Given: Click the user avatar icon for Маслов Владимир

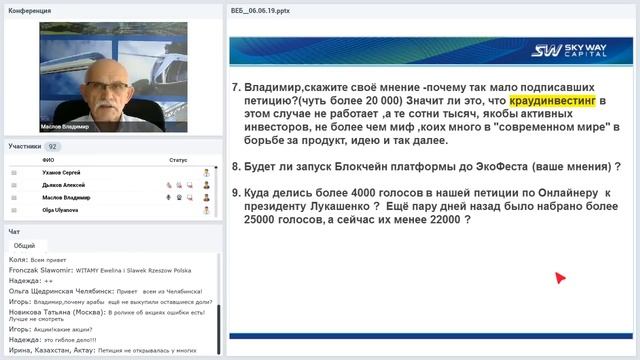Looking at the screenshot, I should 207,198.
